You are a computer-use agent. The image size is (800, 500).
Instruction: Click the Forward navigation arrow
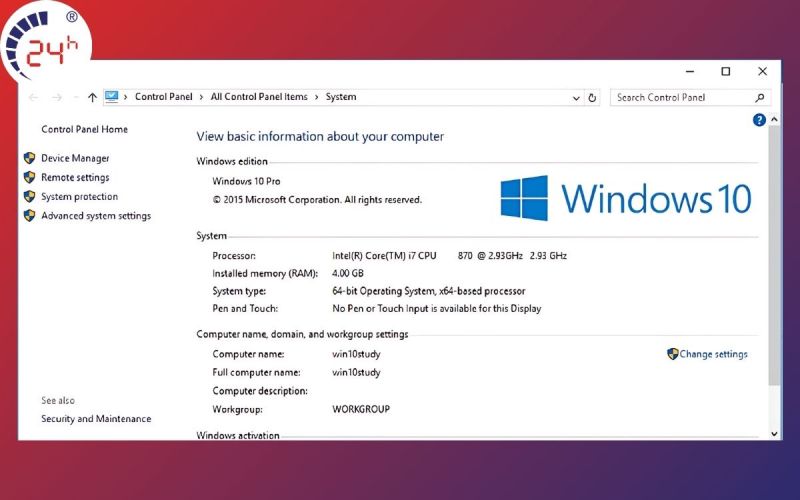[57, 97]
